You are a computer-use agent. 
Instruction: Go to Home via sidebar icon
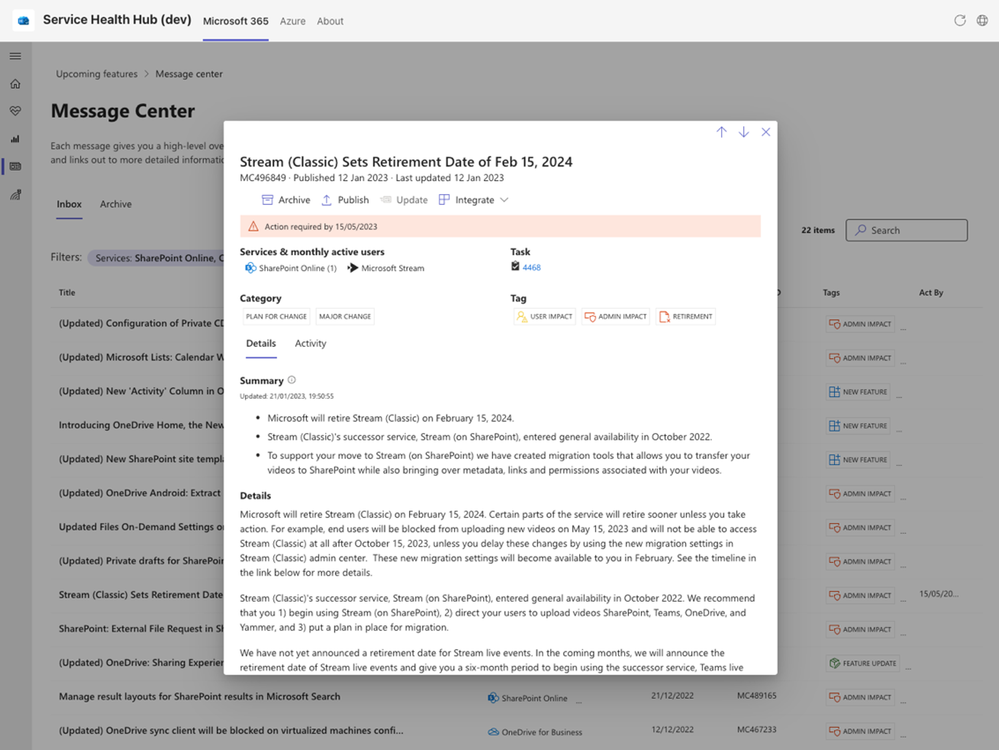15,83
